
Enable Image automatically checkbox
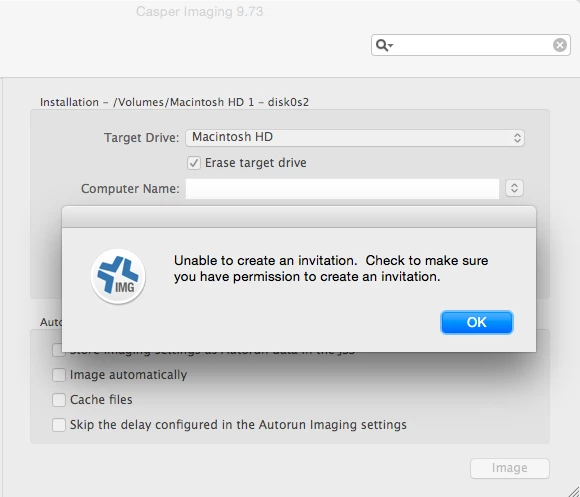click(59, 375)
